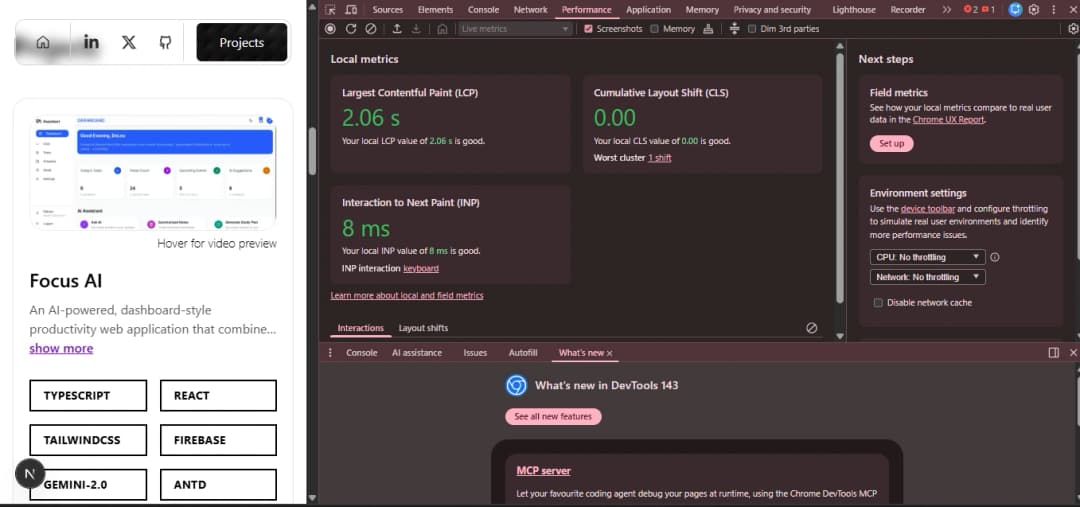This screenshot has width=1080, height=507.
Task: Click the Focus AI project thumbnail
Action: tap(153, 171)
